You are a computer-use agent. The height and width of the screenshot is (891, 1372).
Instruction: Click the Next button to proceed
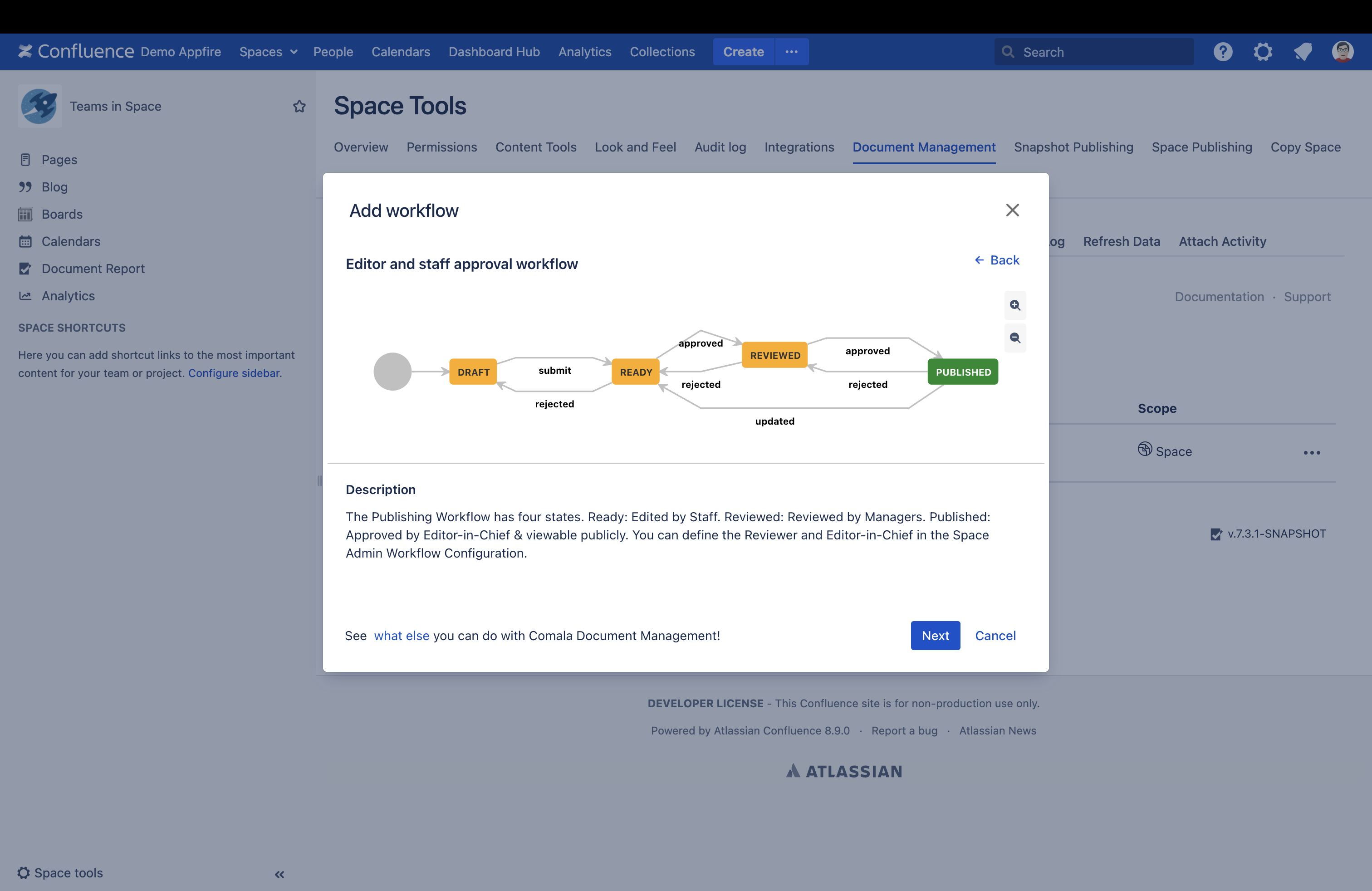(x=935, y=635)
